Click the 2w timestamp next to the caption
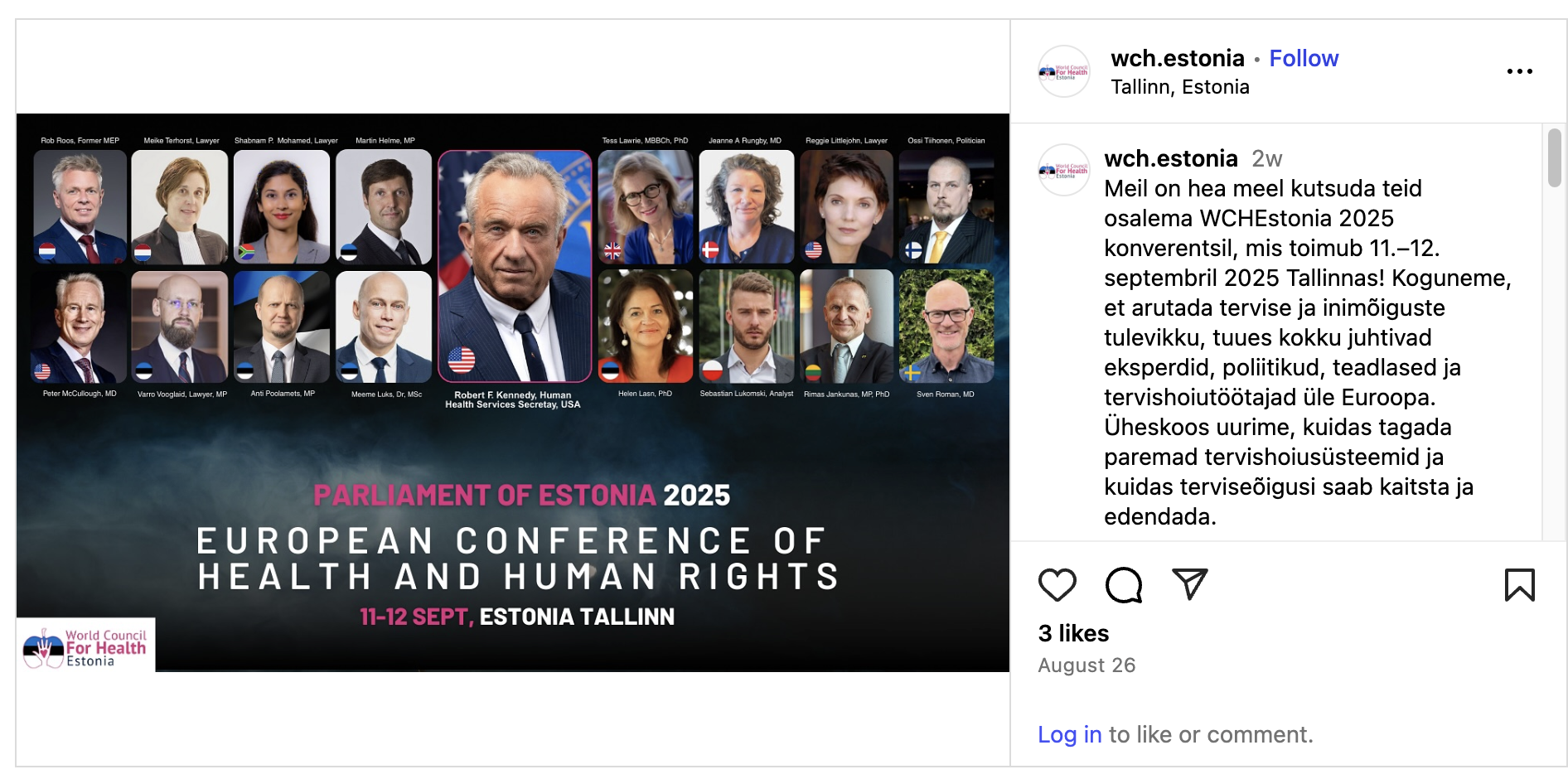 click(x=1266, y=158)
